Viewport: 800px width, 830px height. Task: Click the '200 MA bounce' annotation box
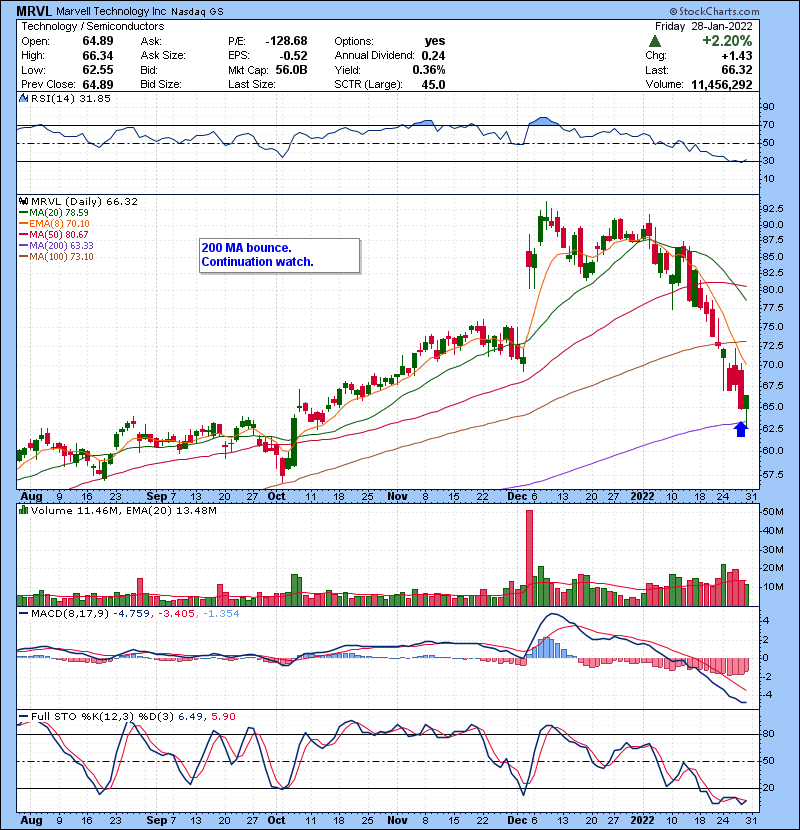point(278,255)
